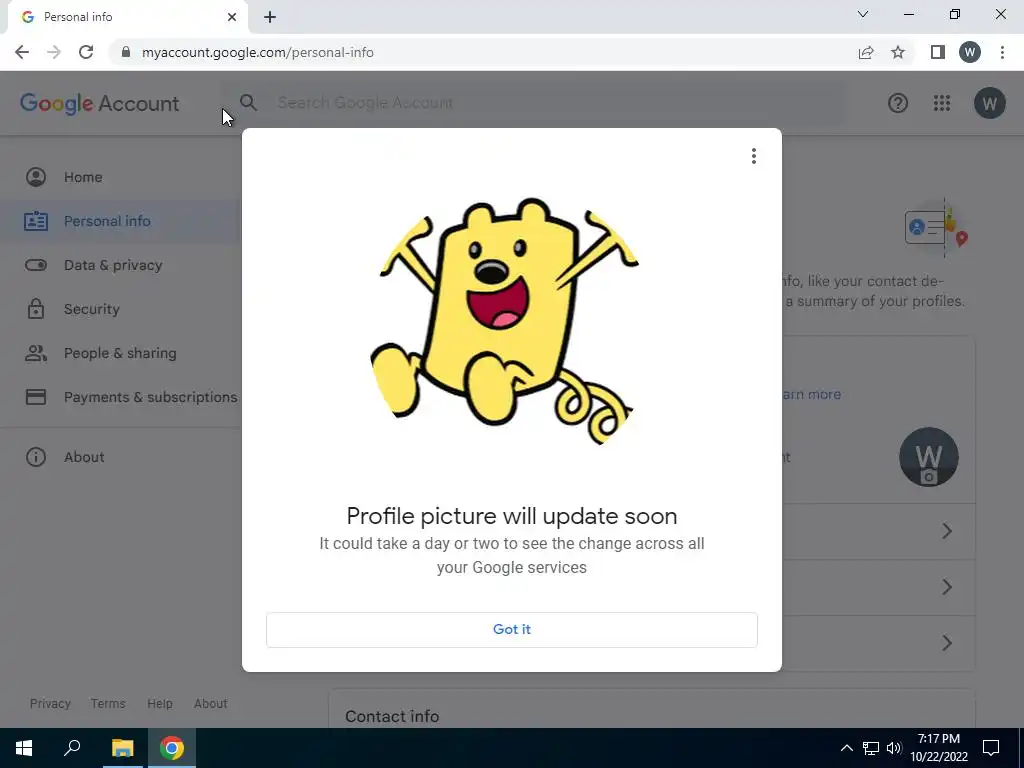Open People & sharing section
Image resolution: width=1024 pixels, height=768 pixels.
click(121, 353)
